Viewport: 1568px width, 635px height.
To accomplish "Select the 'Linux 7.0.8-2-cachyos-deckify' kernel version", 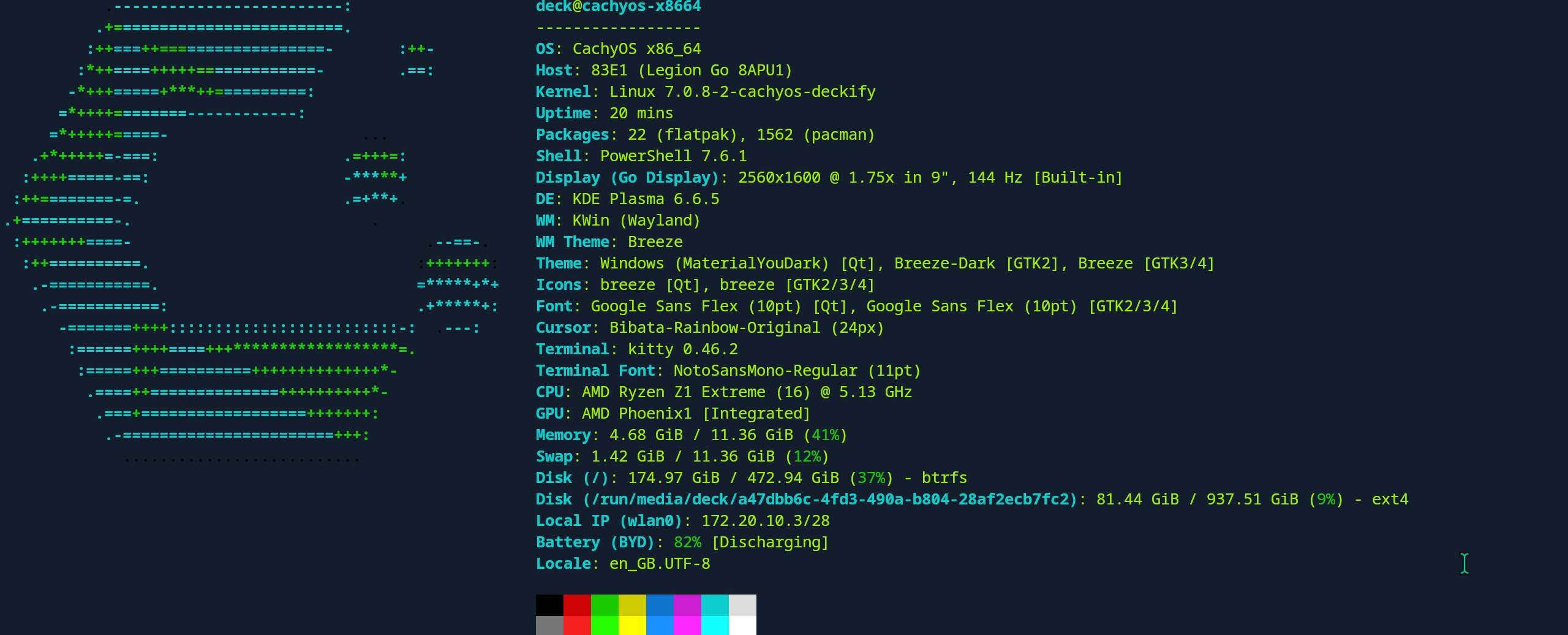I will click(x=742, y=92).
